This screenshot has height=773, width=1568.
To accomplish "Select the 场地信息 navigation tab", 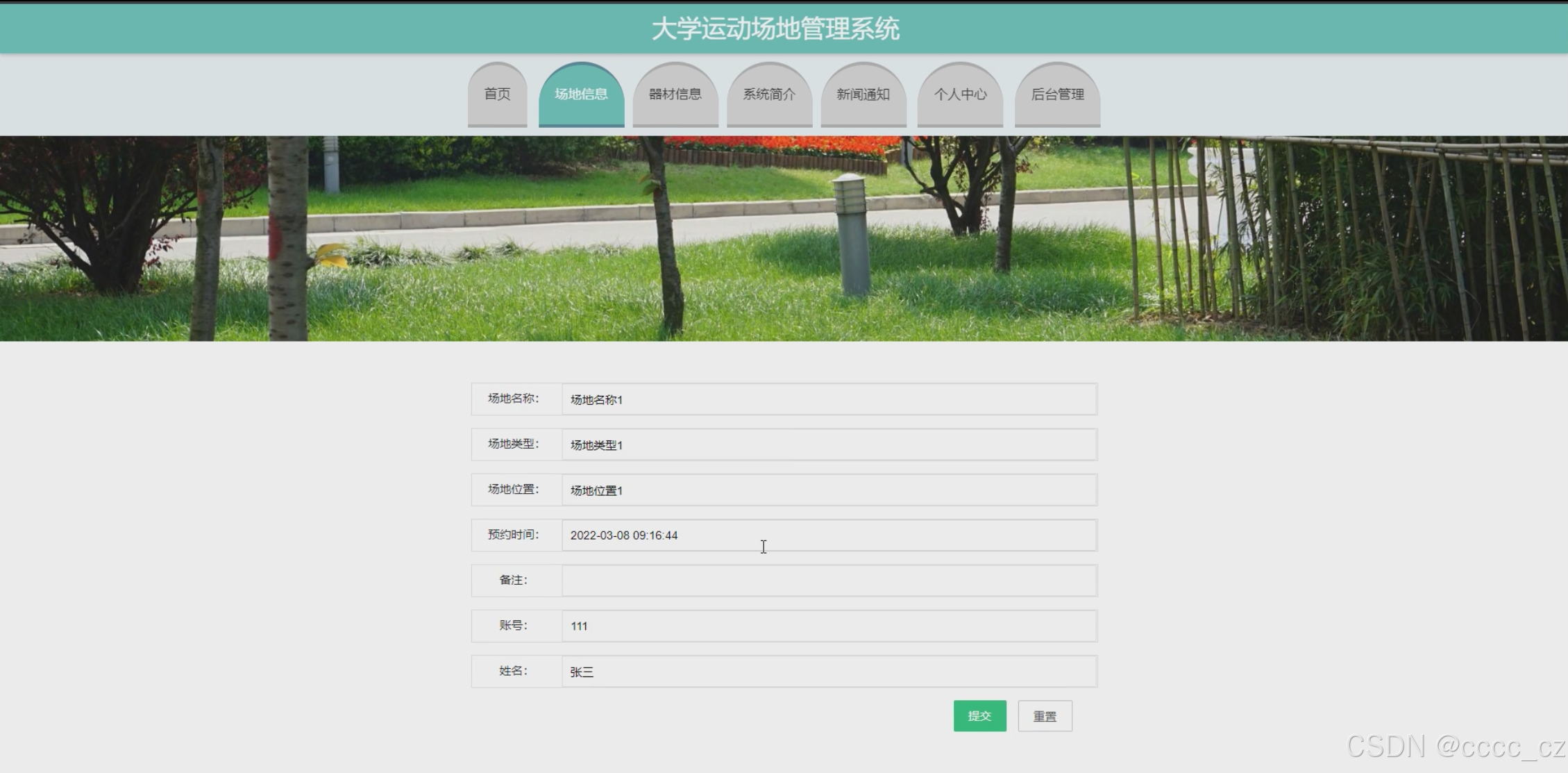I will 581,94.
